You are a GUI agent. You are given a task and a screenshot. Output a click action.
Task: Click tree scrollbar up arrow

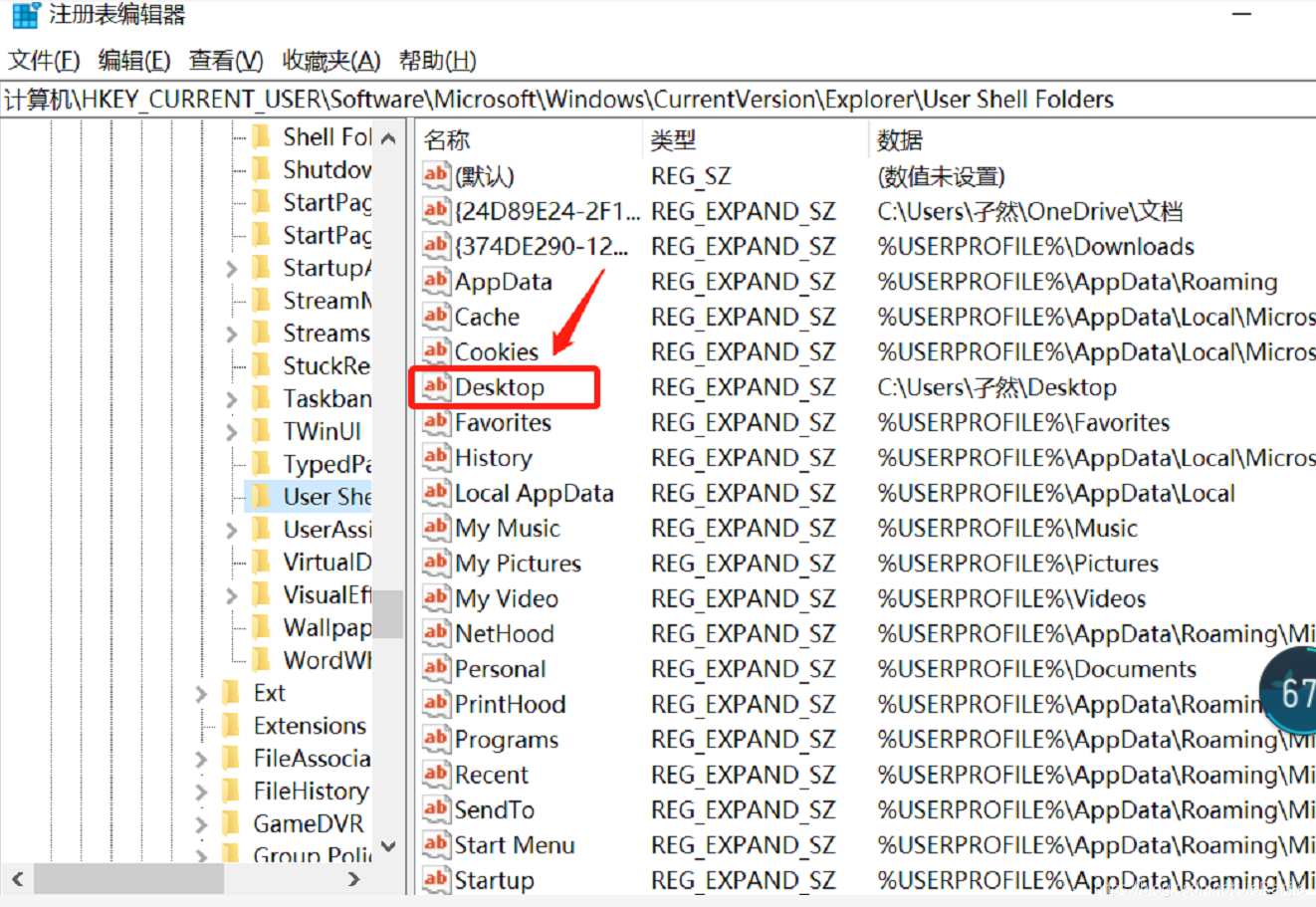[388, 138]
